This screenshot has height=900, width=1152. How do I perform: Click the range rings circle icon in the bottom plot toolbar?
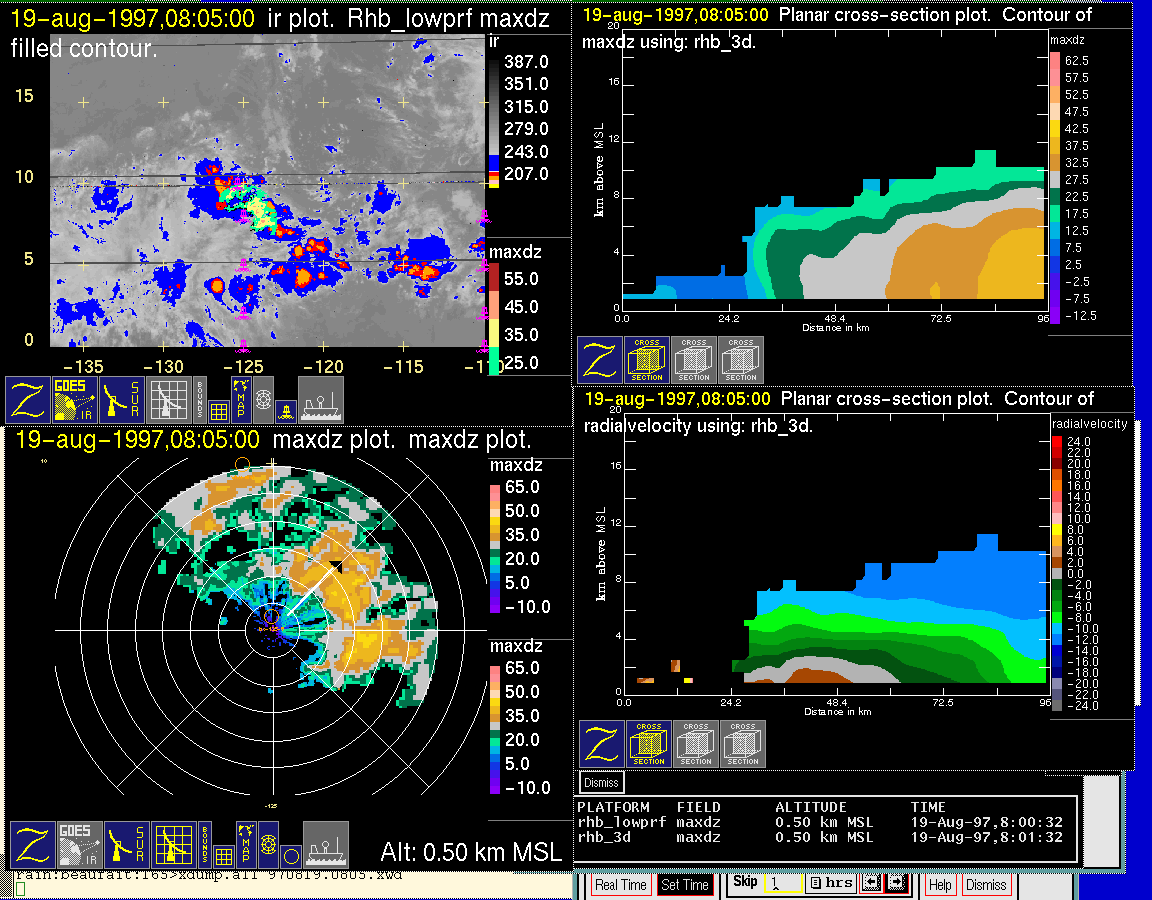[x=289, y=856]
